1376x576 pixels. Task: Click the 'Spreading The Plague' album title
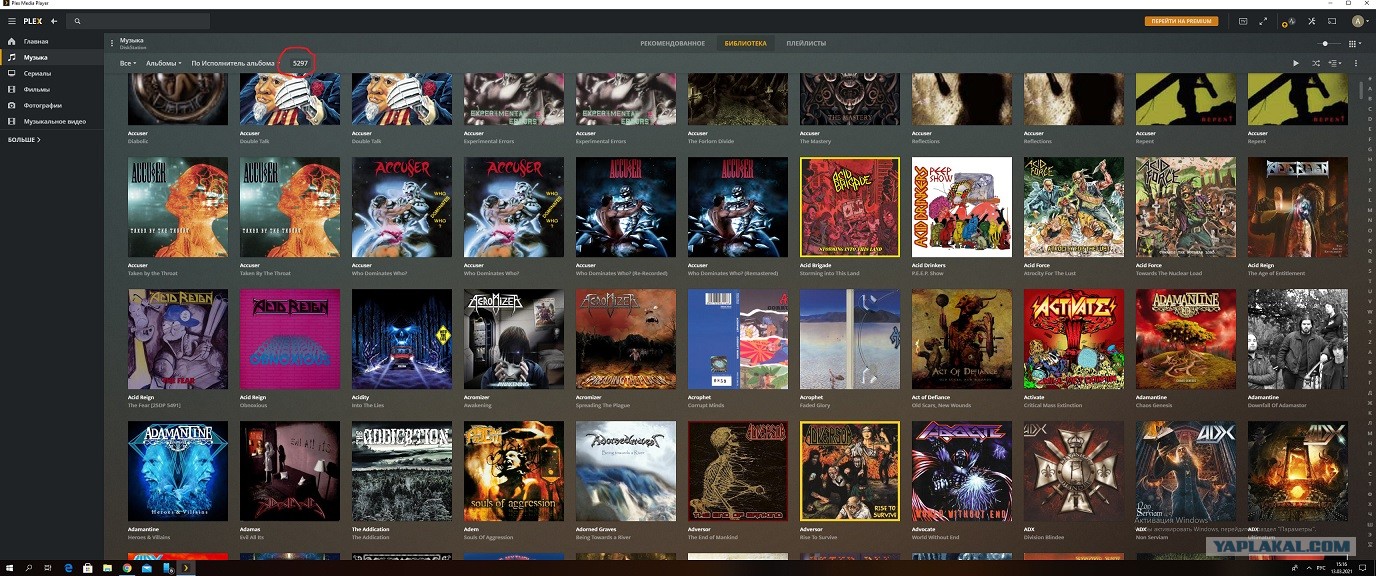tap(603, 405)
